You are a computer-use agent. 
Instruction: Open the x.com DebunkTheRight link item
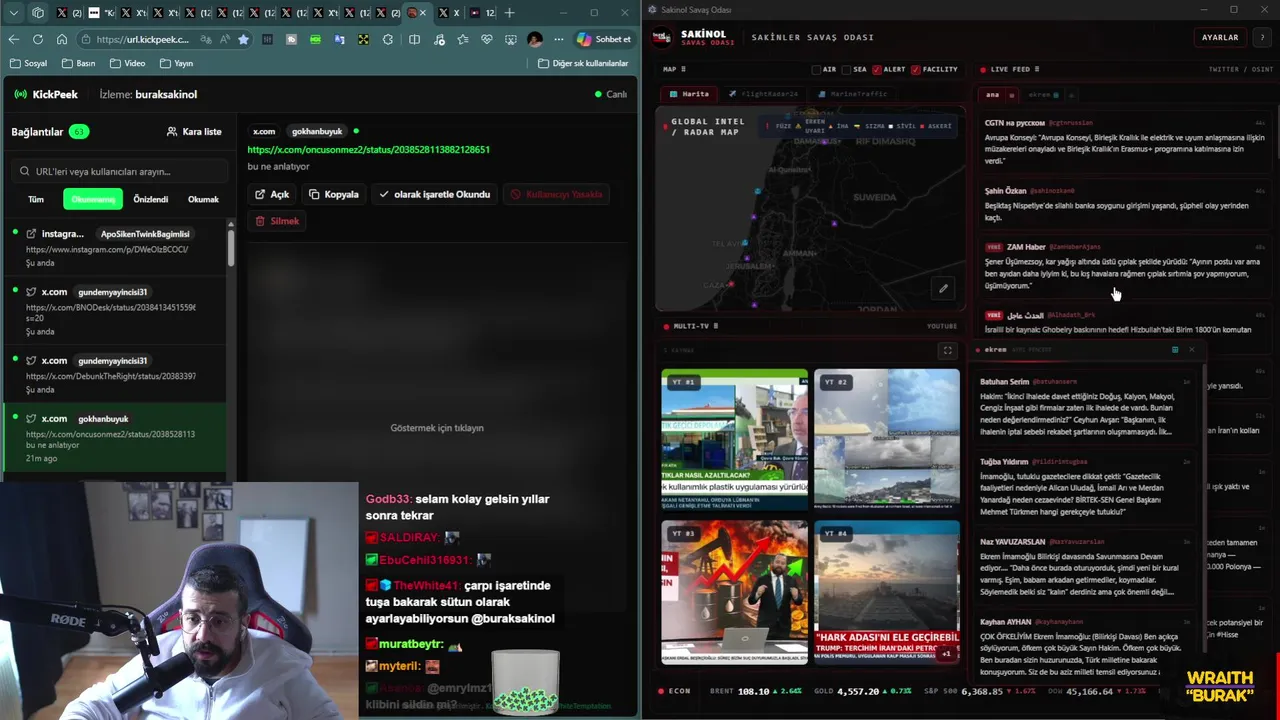click(x=114, y=375)
